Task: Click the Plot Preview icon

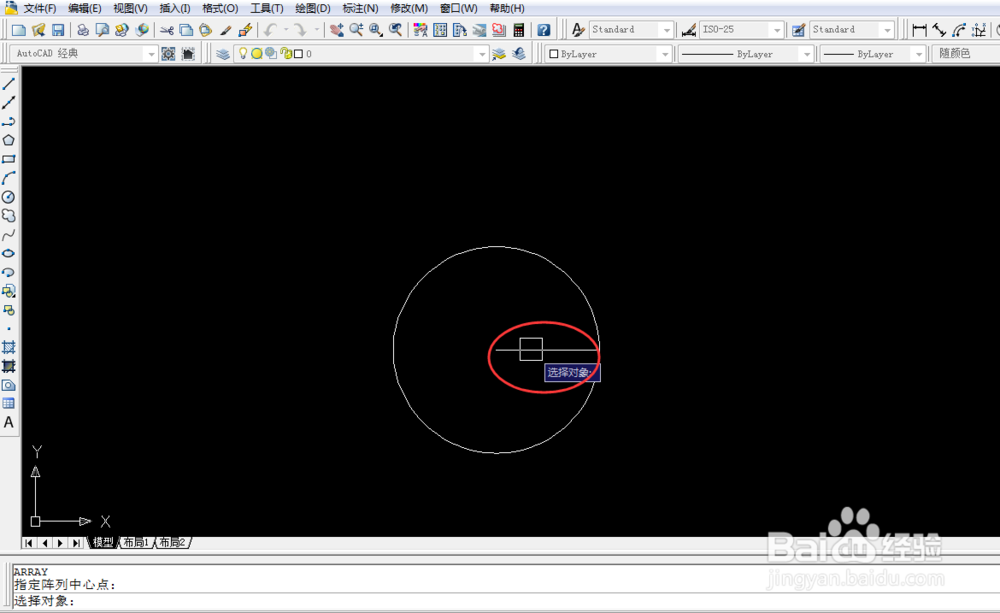Action: [102, 30]
